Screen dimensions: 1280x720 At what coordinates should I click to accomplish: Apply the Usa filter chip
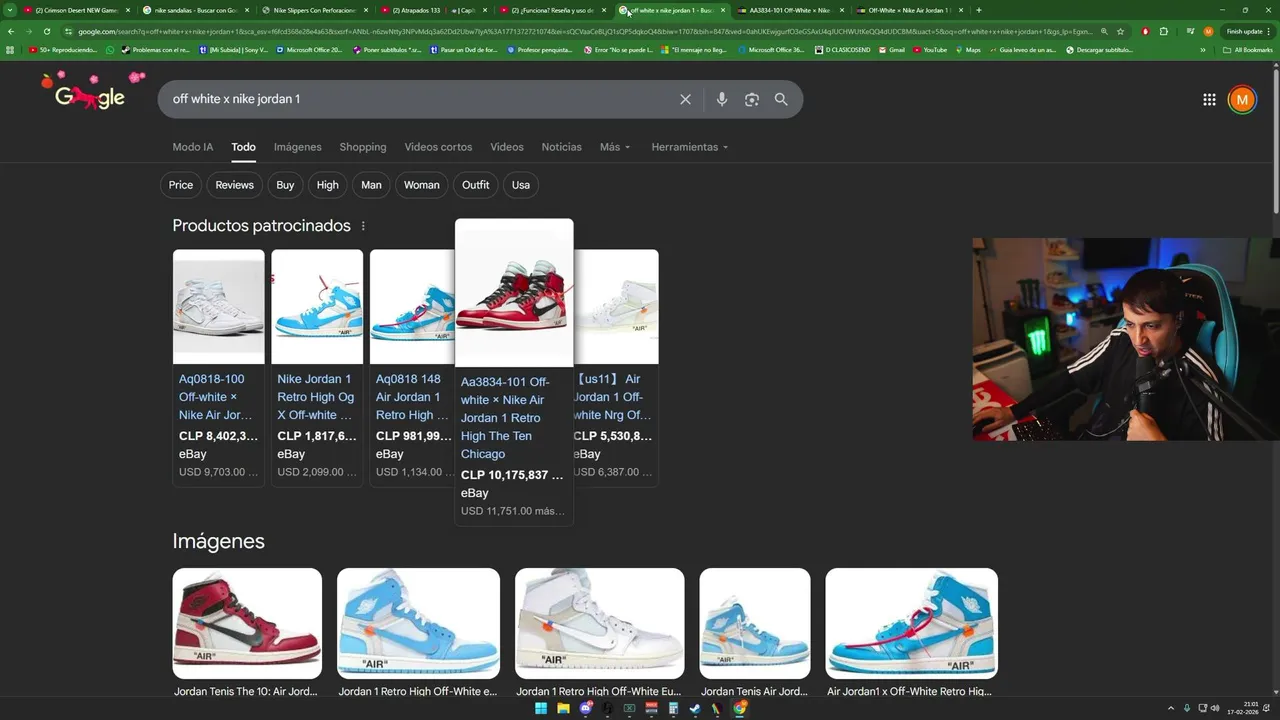click(521, 185)
